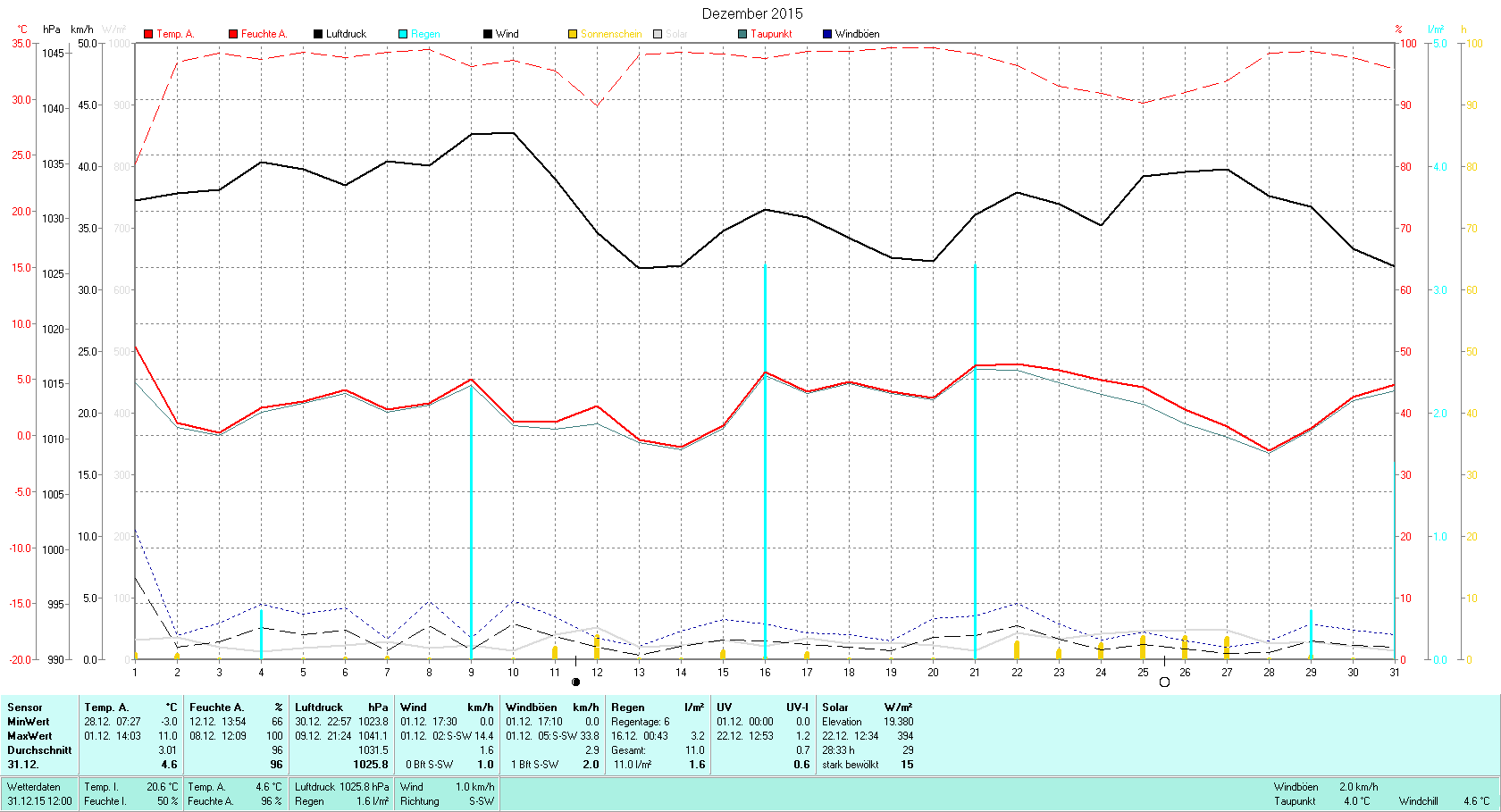Image resolution: width=1501 pixels, height=812 pixels.
Task: Click the small cyan rain bar at day 4
Action: [x=261, y=634]
